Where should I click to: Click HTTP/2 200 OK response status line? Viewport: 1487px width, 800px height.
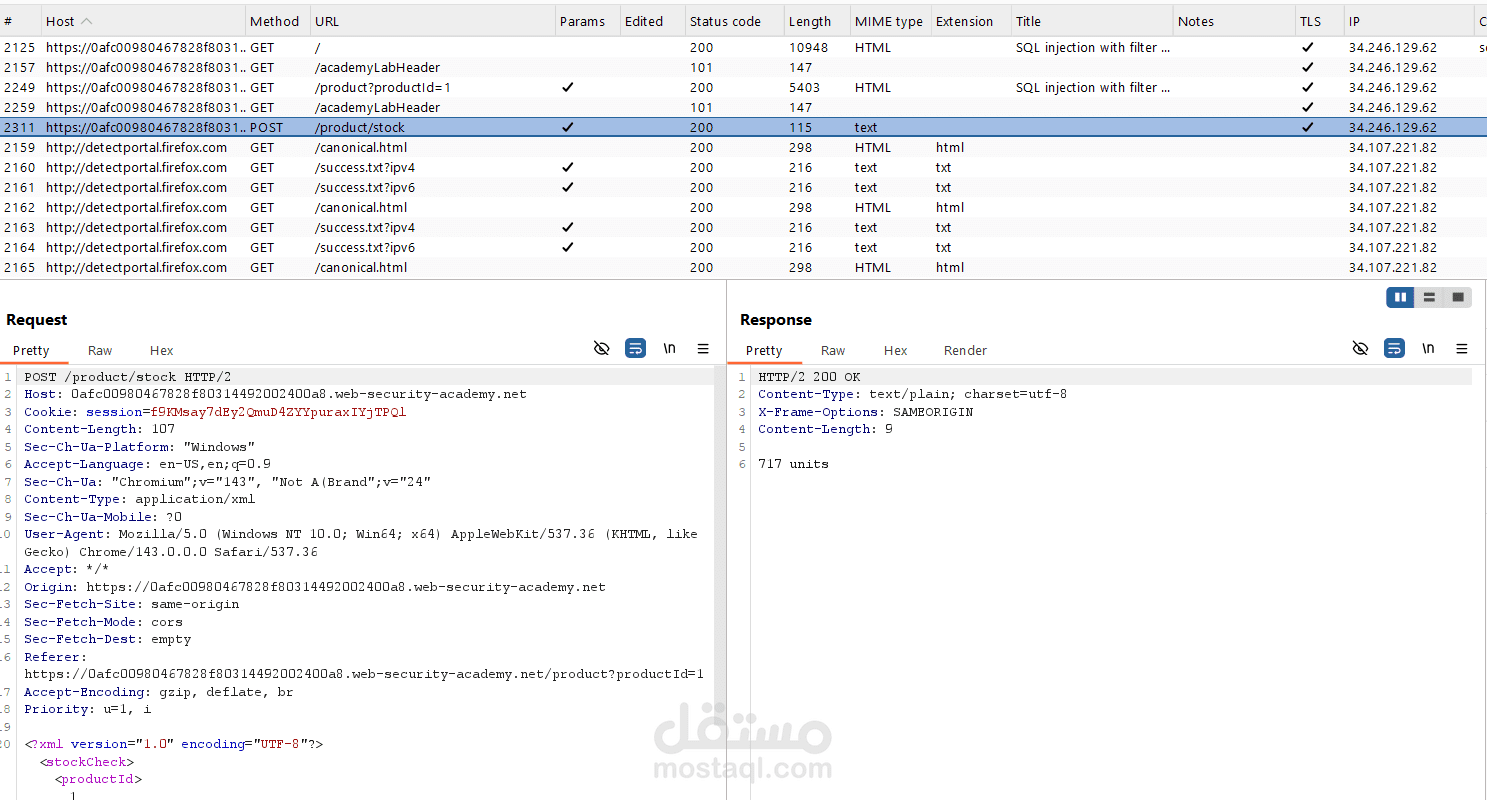(x=809, y=377)
